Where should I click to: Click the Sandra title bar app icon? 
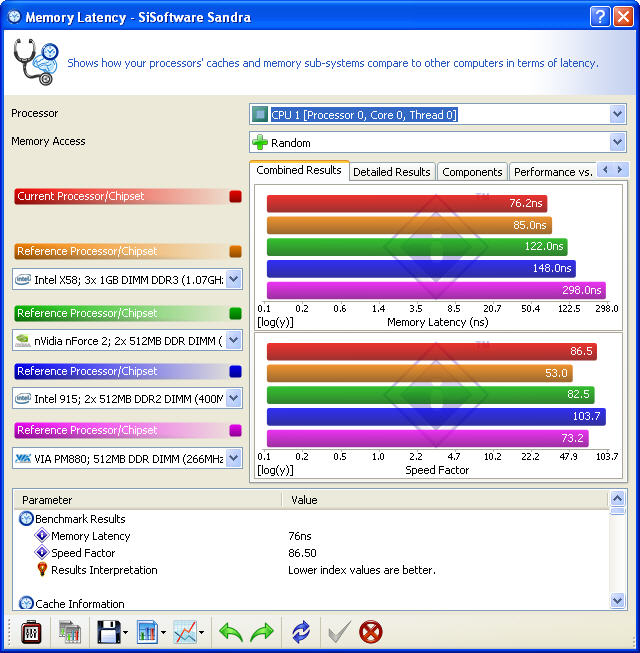(15, 17)
